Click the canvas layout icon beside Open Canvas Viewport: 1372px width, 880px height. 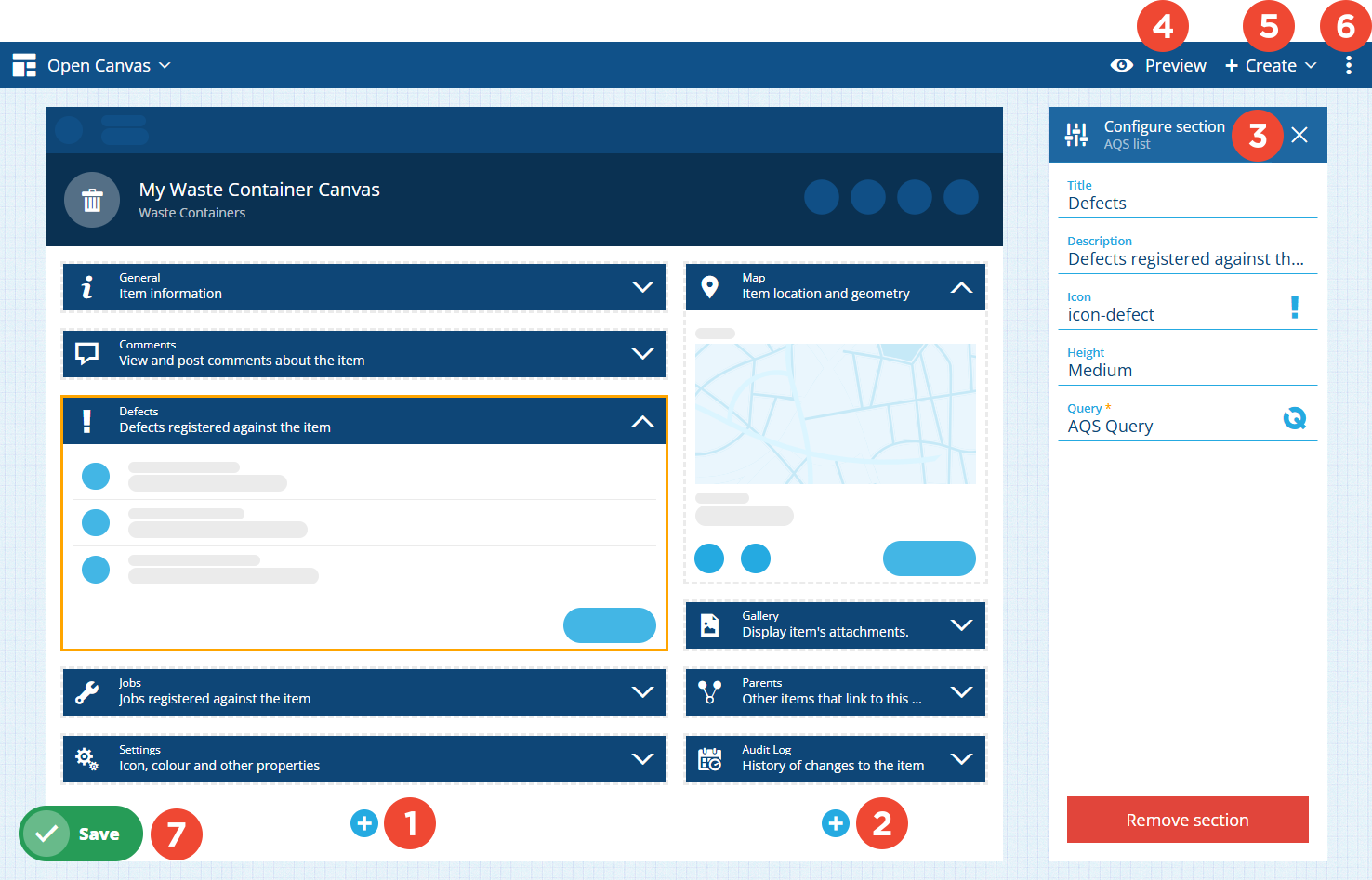pyautogui.click(x=24, y=65)
